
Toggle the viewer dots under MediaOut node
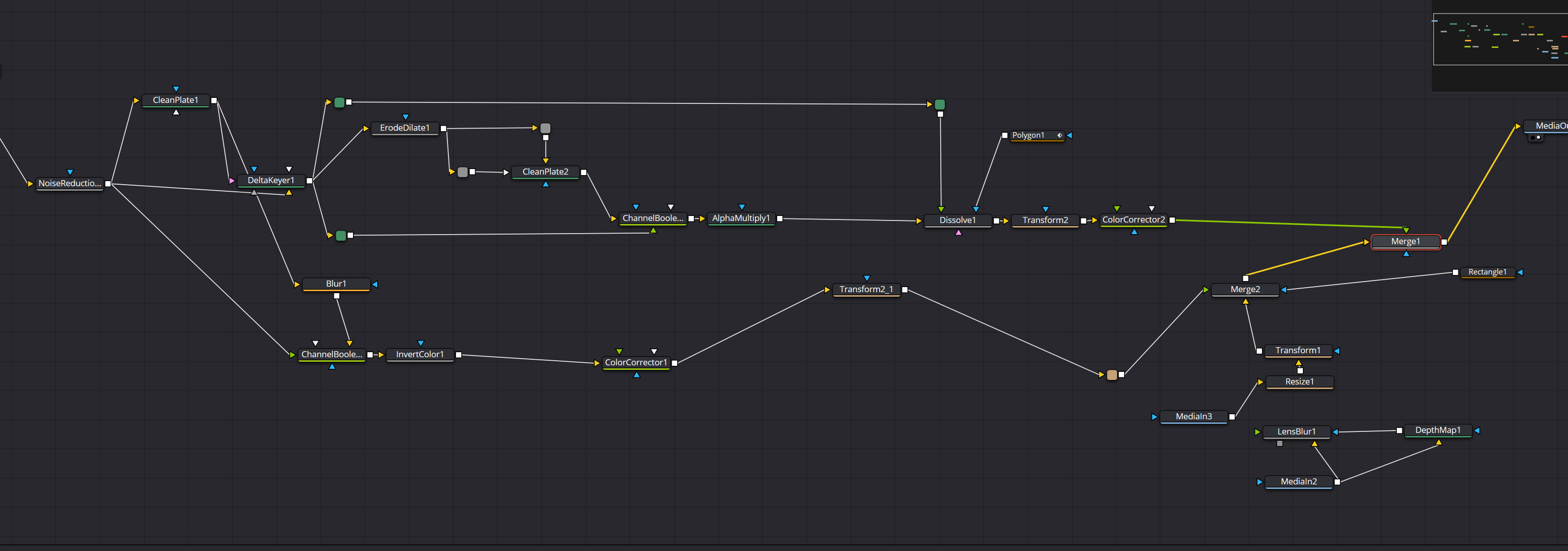(x=1535, y=137)
